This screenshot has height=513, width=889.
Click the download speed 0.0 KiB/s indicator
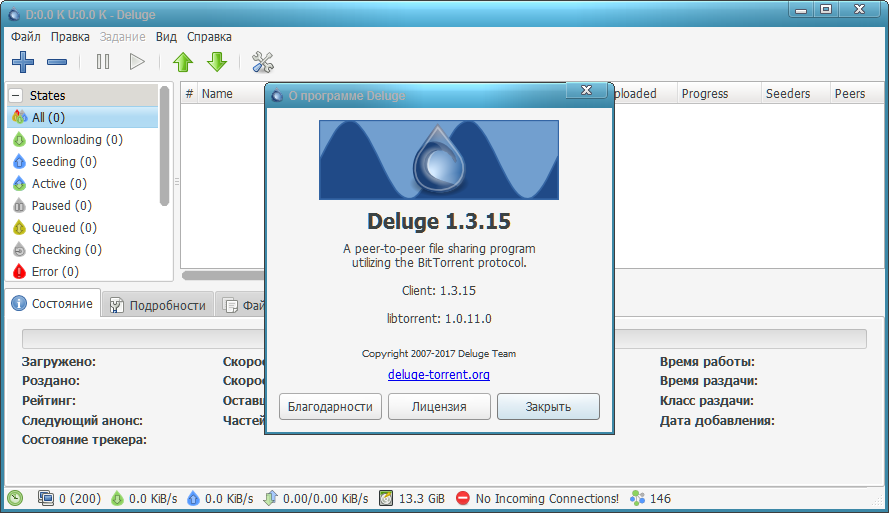143,499
